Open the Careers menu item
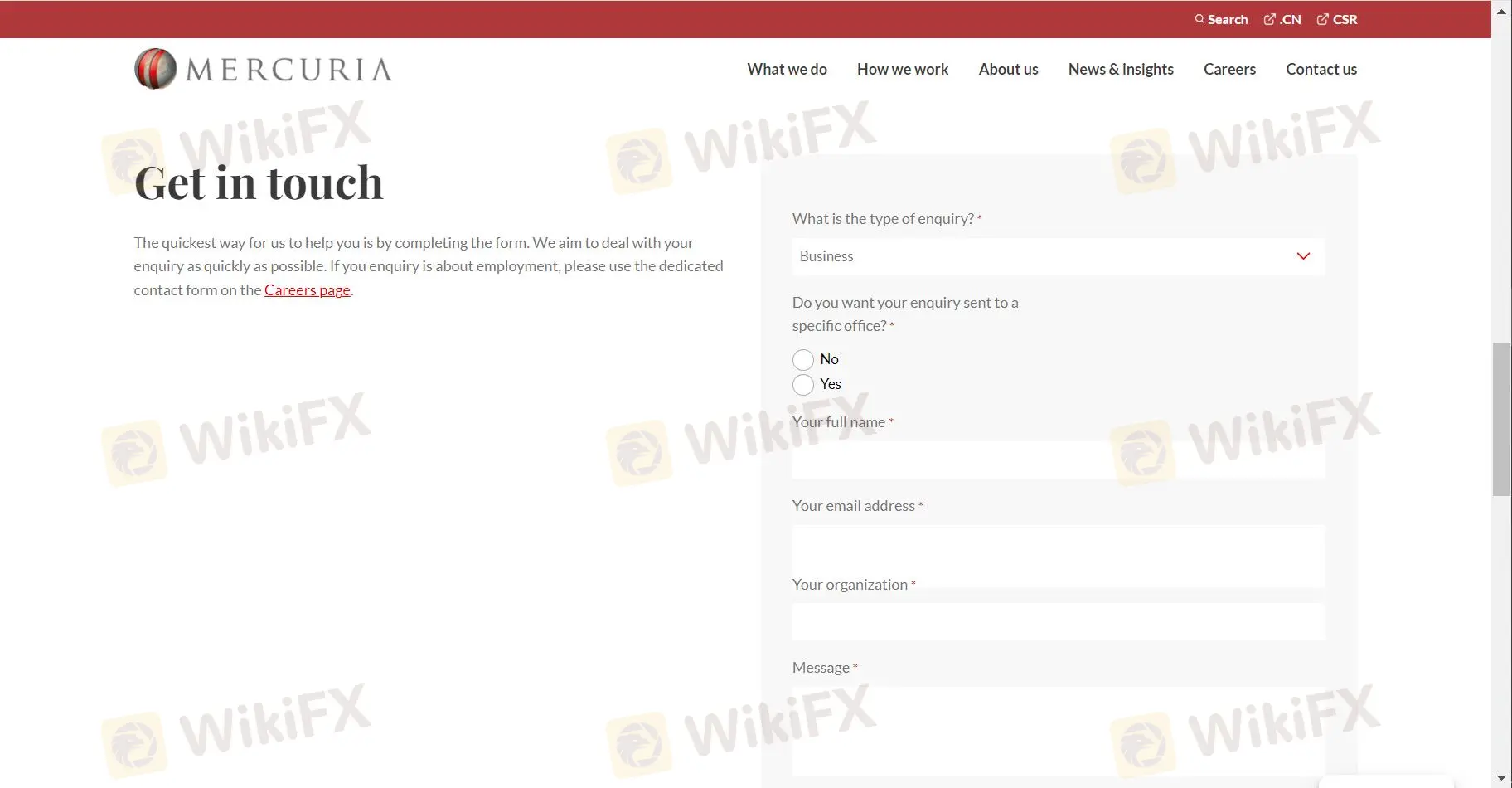 tap(1229, 70)
